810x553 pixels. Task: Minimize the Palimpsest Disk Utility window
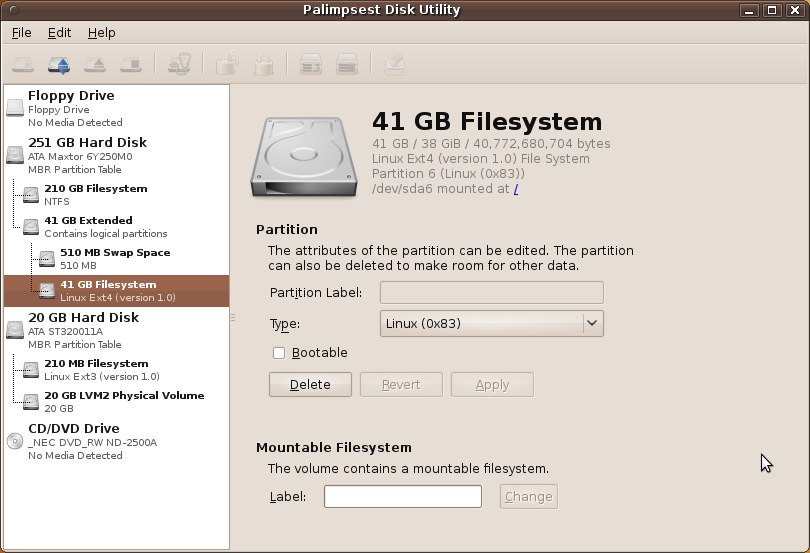749,10
